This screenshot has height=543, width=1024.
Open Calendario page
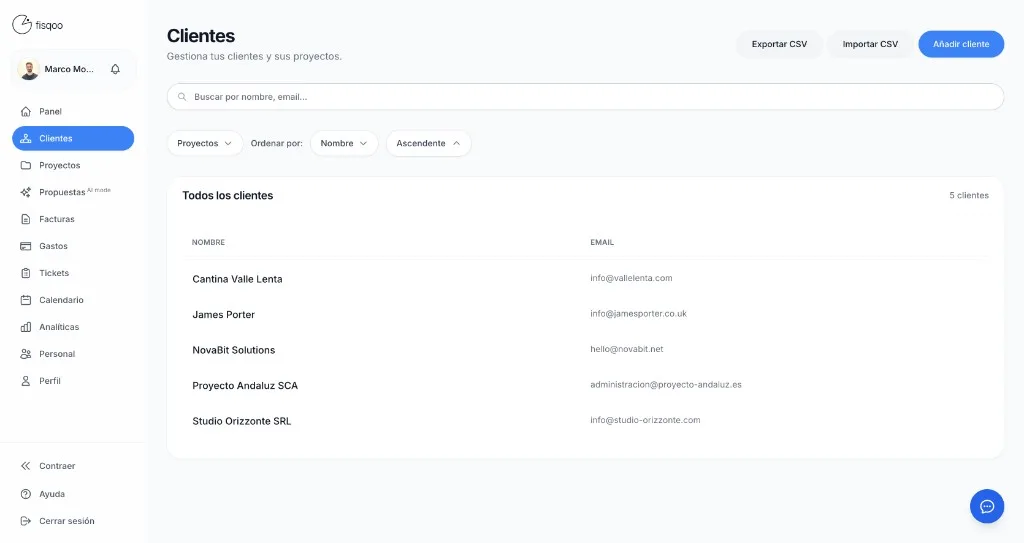tap(73, 300)
